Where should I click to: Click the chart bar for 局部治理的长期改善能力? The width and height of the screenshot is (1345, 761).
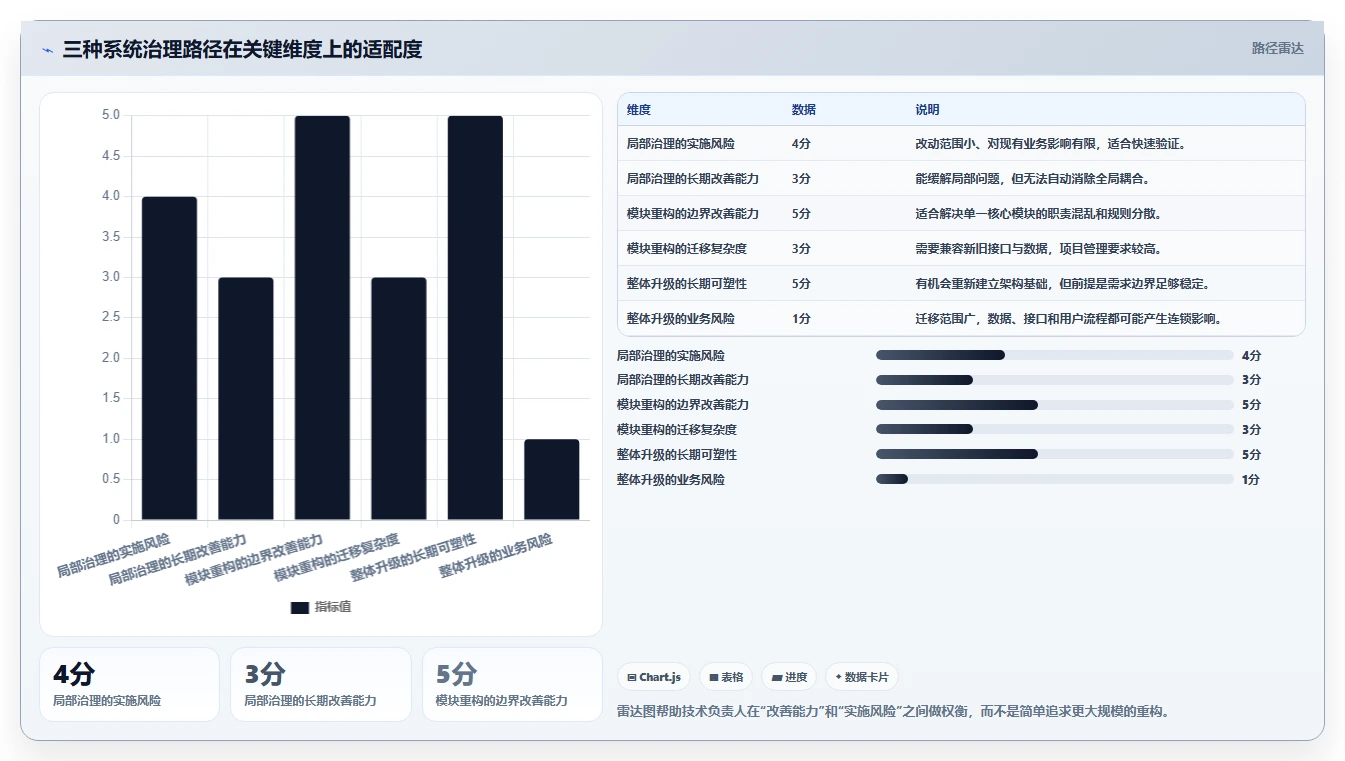(246, 398)
